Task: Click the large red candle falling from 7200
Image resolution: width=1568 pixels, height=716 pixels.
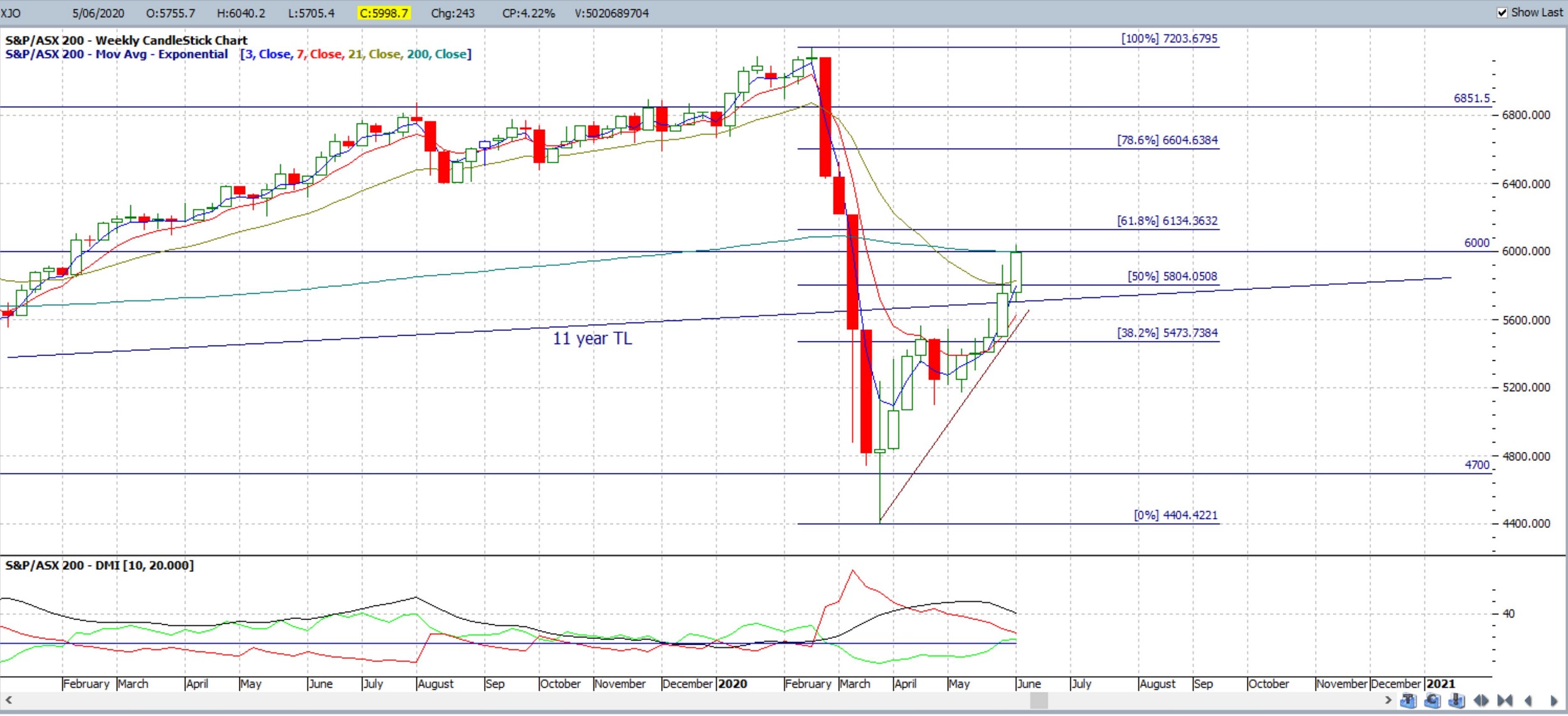Action: coord(825,117)
